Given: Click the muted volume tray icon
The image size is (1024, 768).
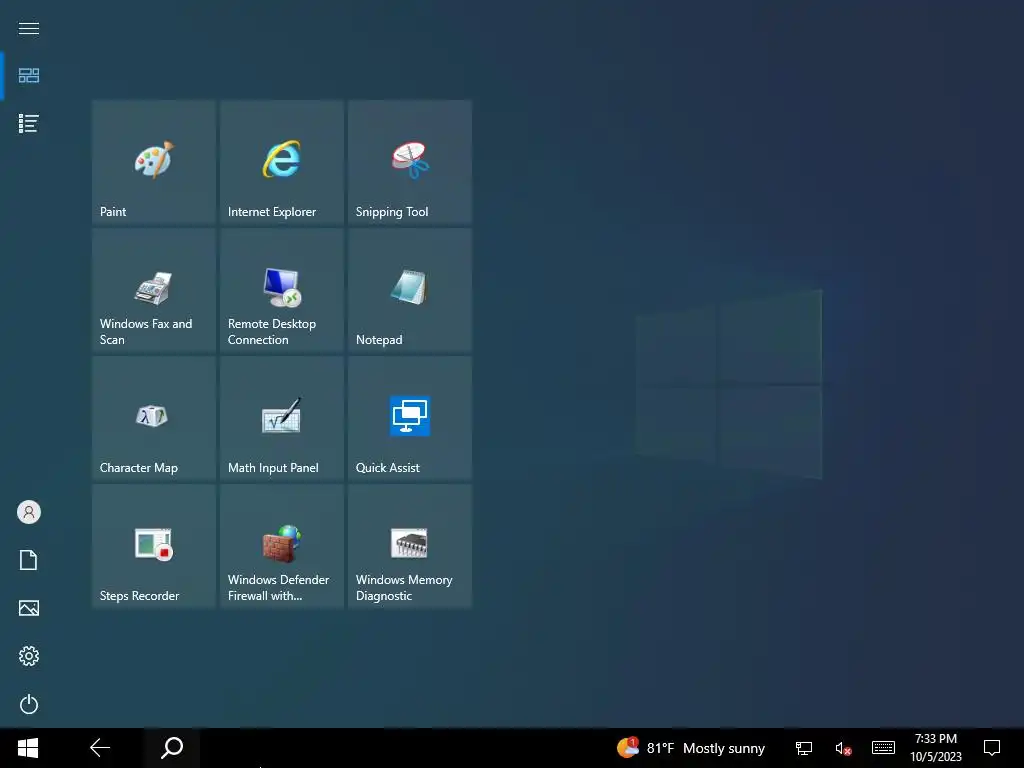Looking at the screenshot, I should 843,748.
